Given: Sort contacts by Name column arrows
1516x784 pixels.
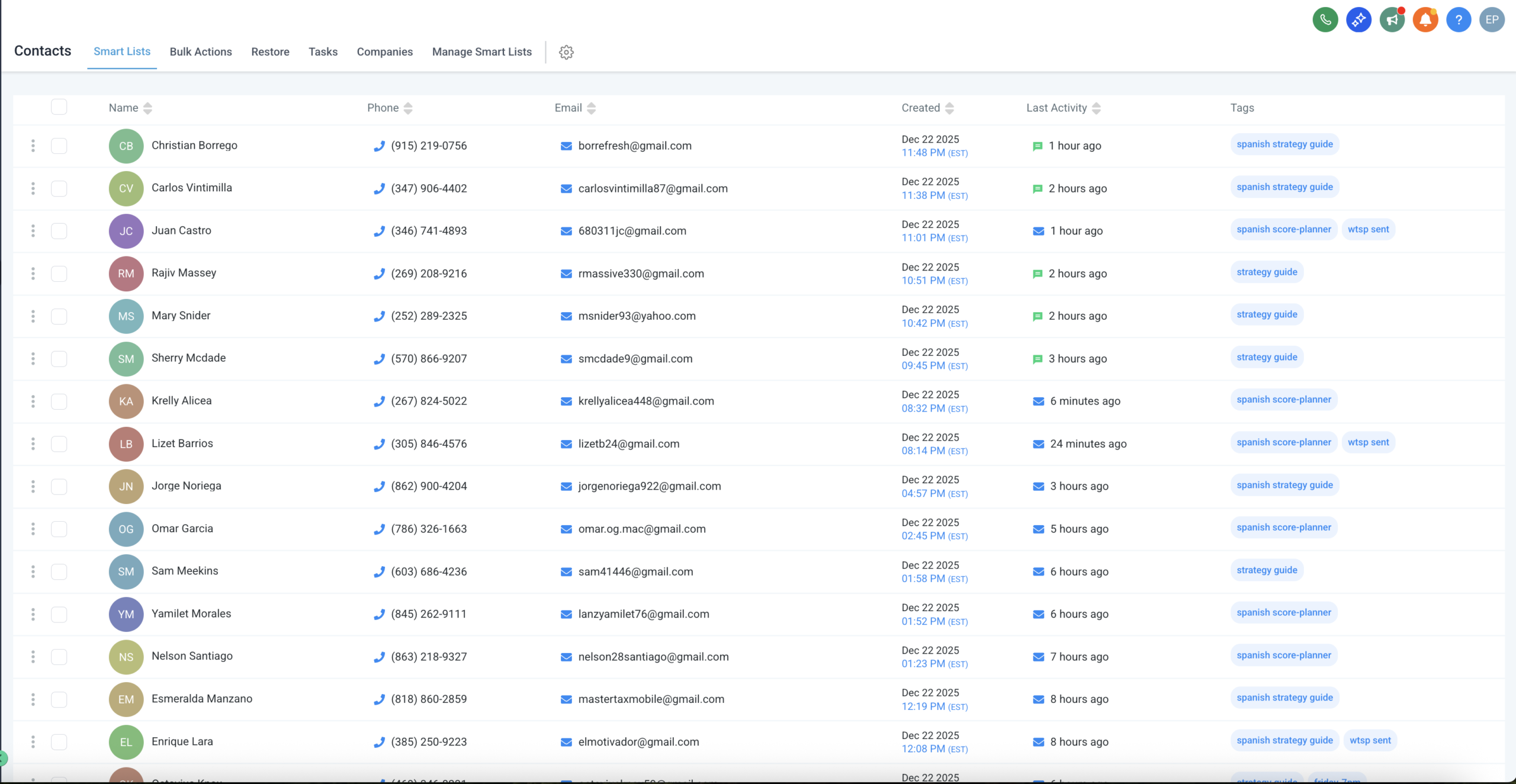Looking at the screenshot, I should [147, 108].
